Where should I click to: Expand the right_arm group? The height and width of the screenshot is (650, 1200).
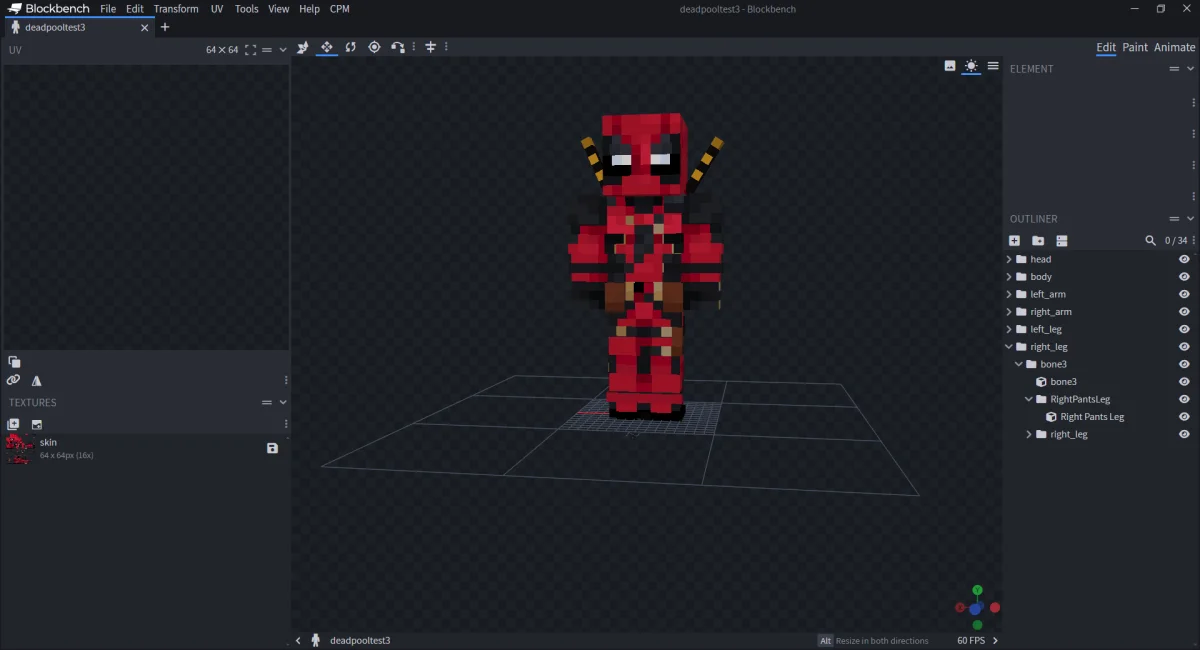click(x=1009, y=312)
